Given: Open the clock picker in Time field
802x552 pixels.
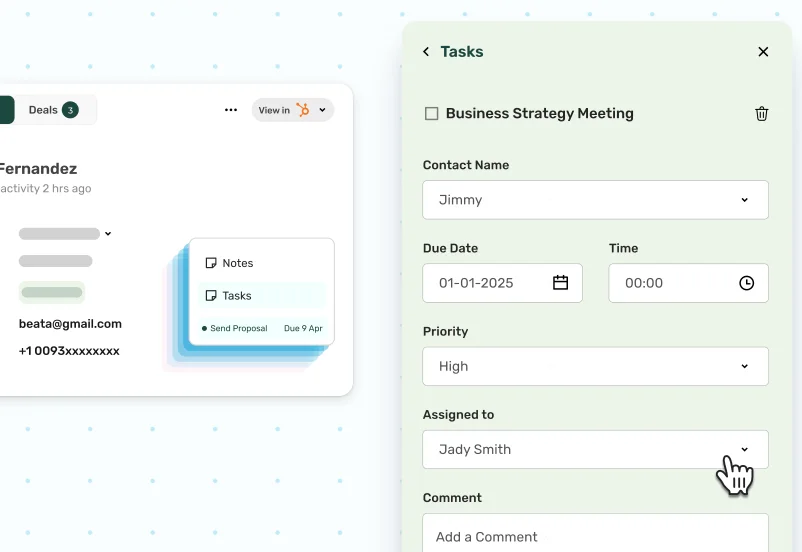Looking at the screenshot, I should click(746, 283).
